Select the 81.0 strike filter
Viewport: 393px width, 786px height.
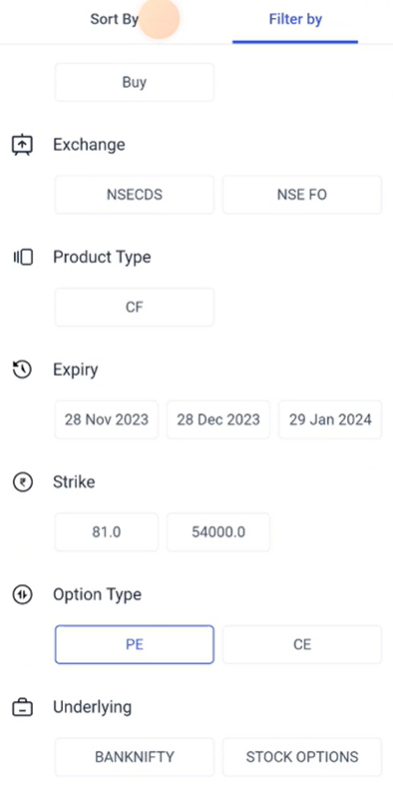[x=106, y=532]
